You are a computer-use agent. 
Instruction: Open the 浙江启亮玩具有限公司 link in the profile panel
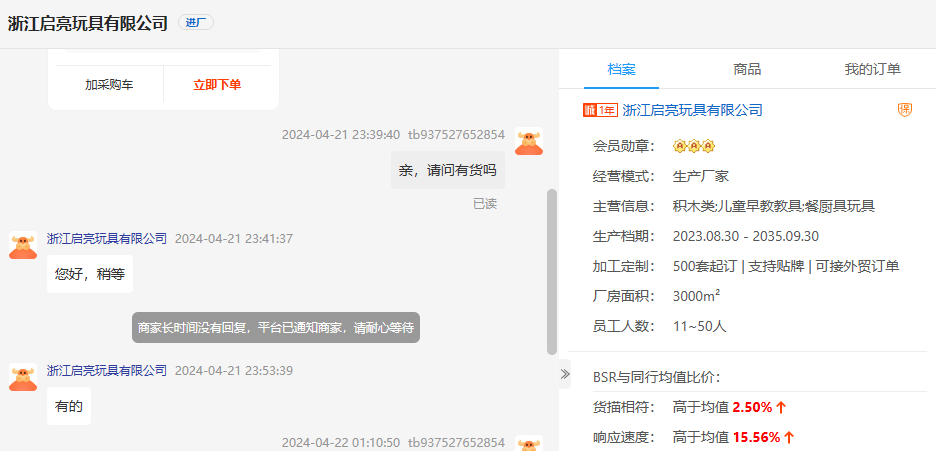coord(692,110)
